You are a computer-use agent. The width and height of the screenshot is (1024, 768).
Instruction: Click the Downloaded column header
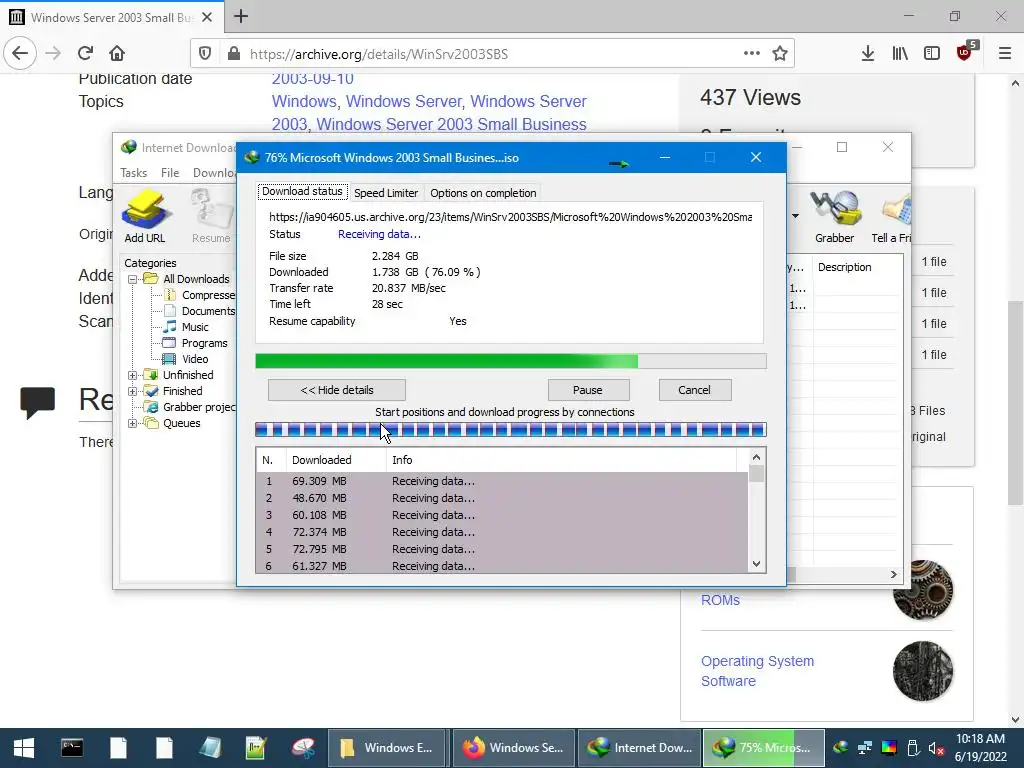[336, 460]
